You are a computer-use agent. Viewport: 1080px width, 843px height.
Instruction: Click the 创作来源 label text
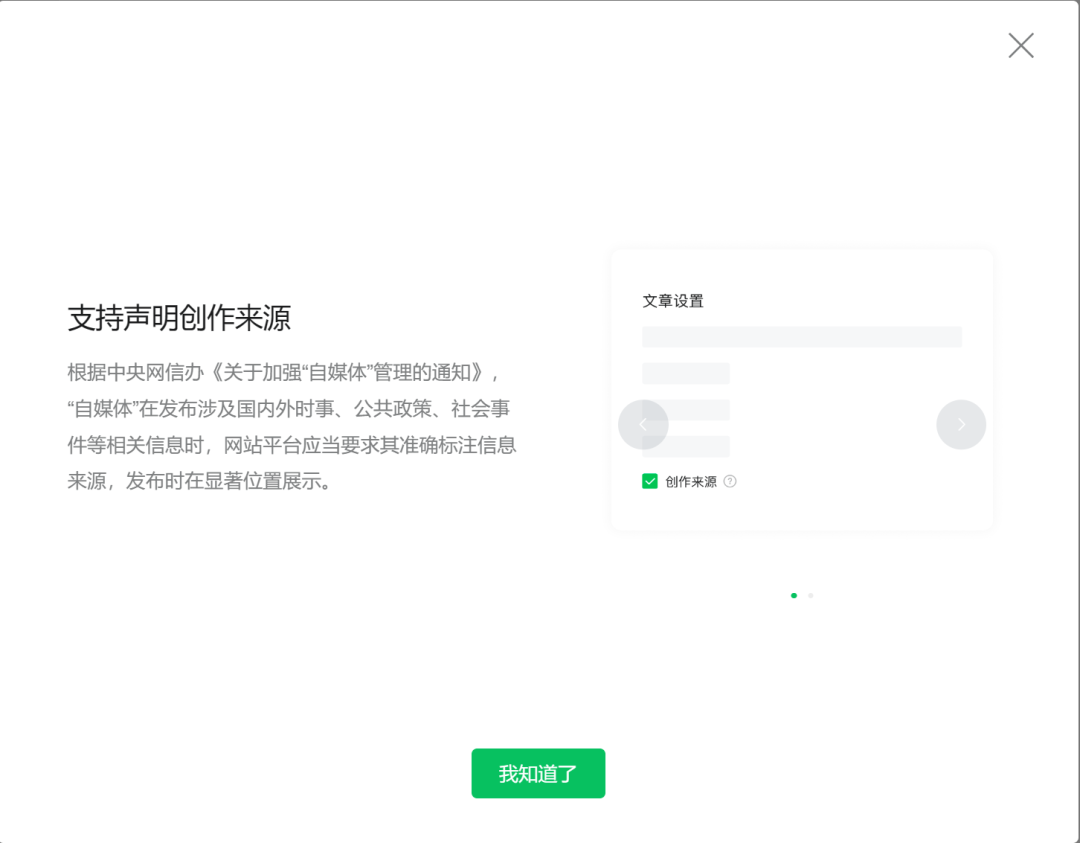tap(691, 481)
